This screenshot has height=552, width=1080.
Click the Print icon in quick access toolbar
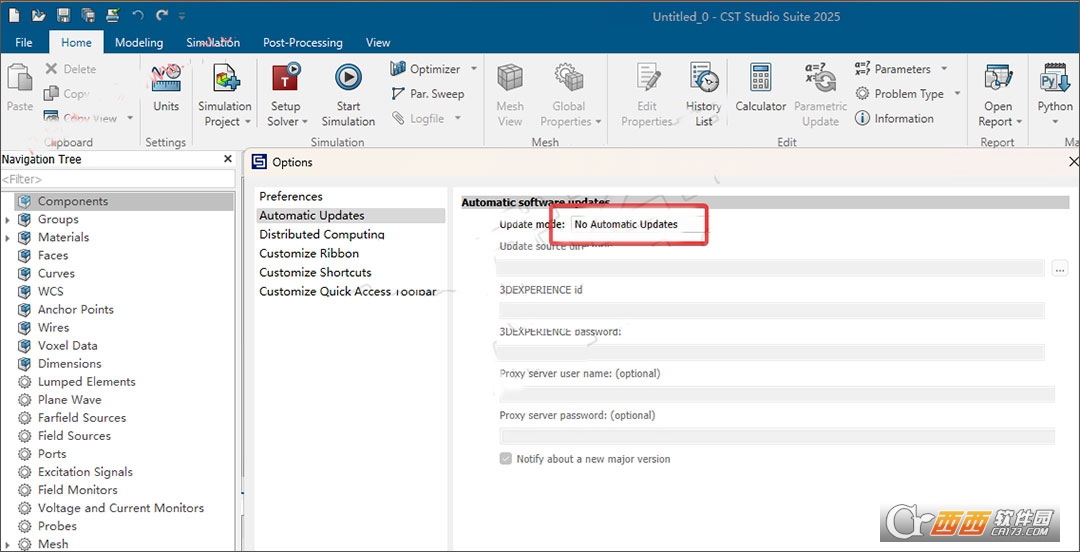[112, 14]
